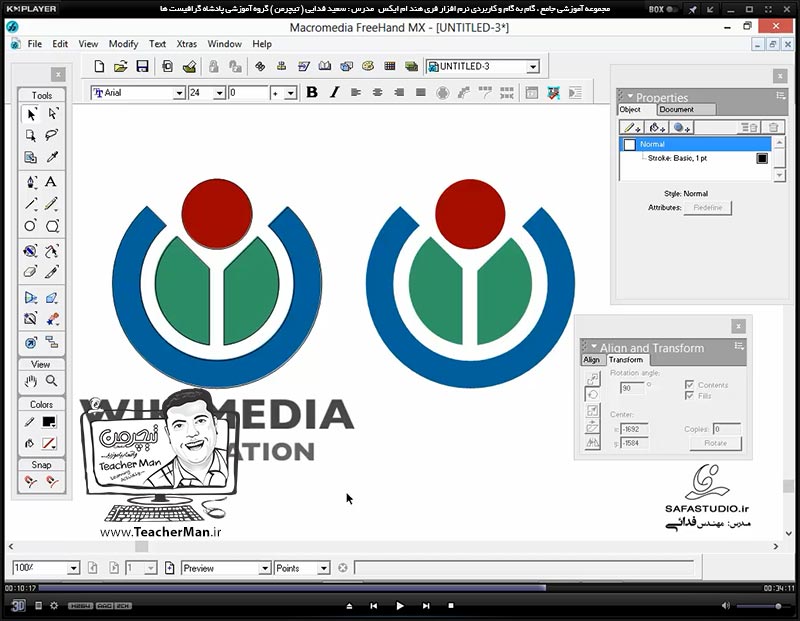Toggle the Fills checkbox
The height and width of the screenshot is (621, 800).
coord(689,395)
